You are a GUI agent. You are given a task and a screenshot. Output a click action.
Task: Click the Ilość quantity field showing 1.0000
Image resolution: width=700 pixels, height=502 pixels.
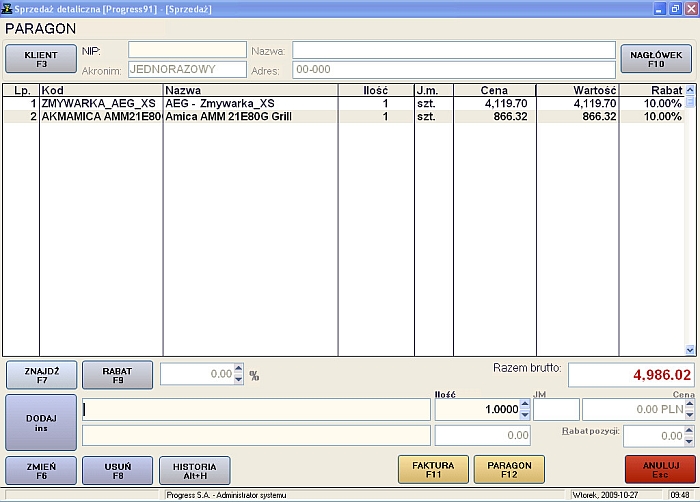(478, 410)
